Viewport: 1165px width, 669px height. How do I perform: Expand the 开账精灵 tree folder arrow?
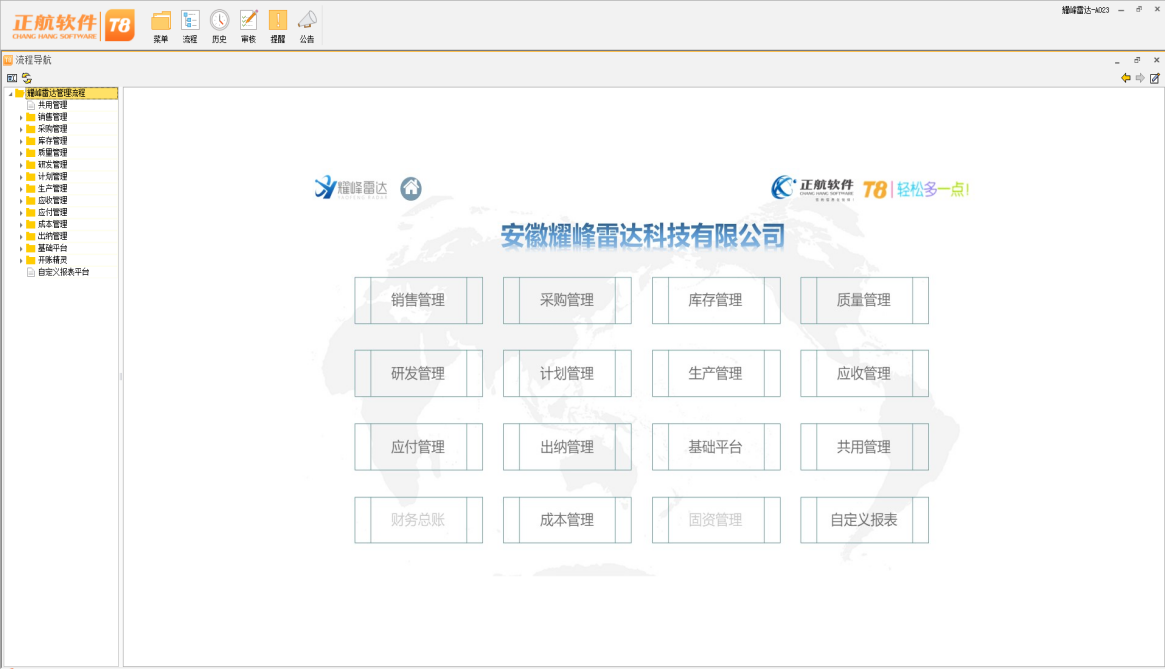pos(21,260)
